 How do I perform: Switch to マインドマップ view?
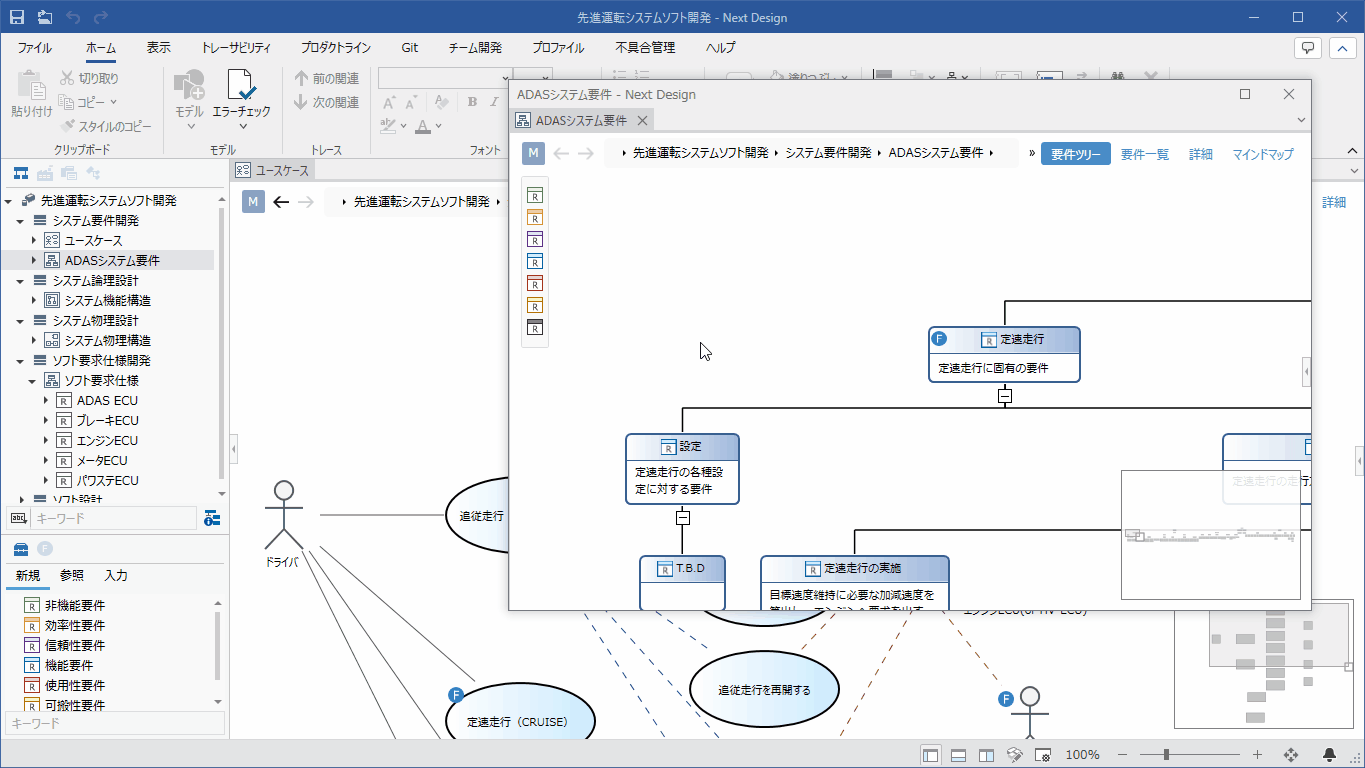point(1263,154)
